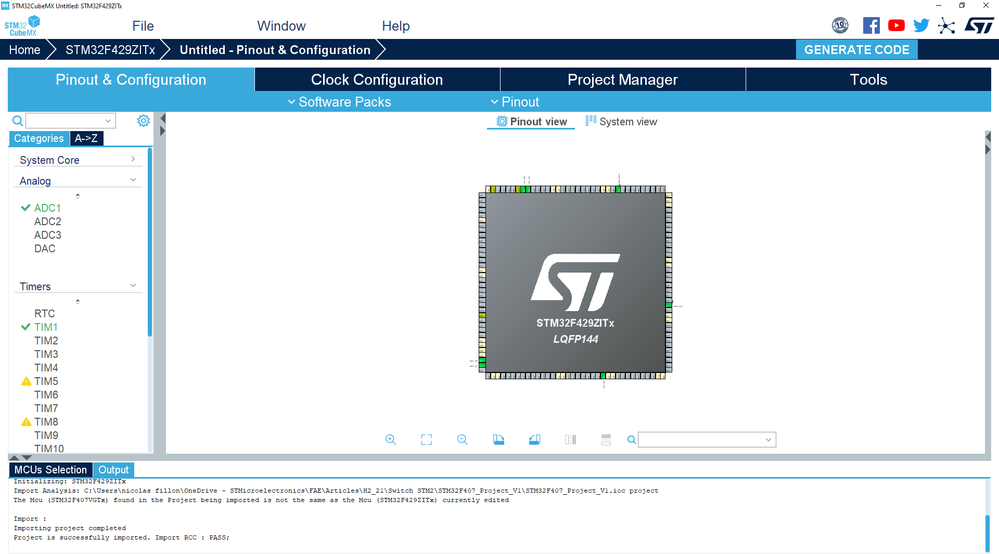This screenshot has height=554, width=999.
Task: Open the Help menu
Action: [x=396, y=26]
